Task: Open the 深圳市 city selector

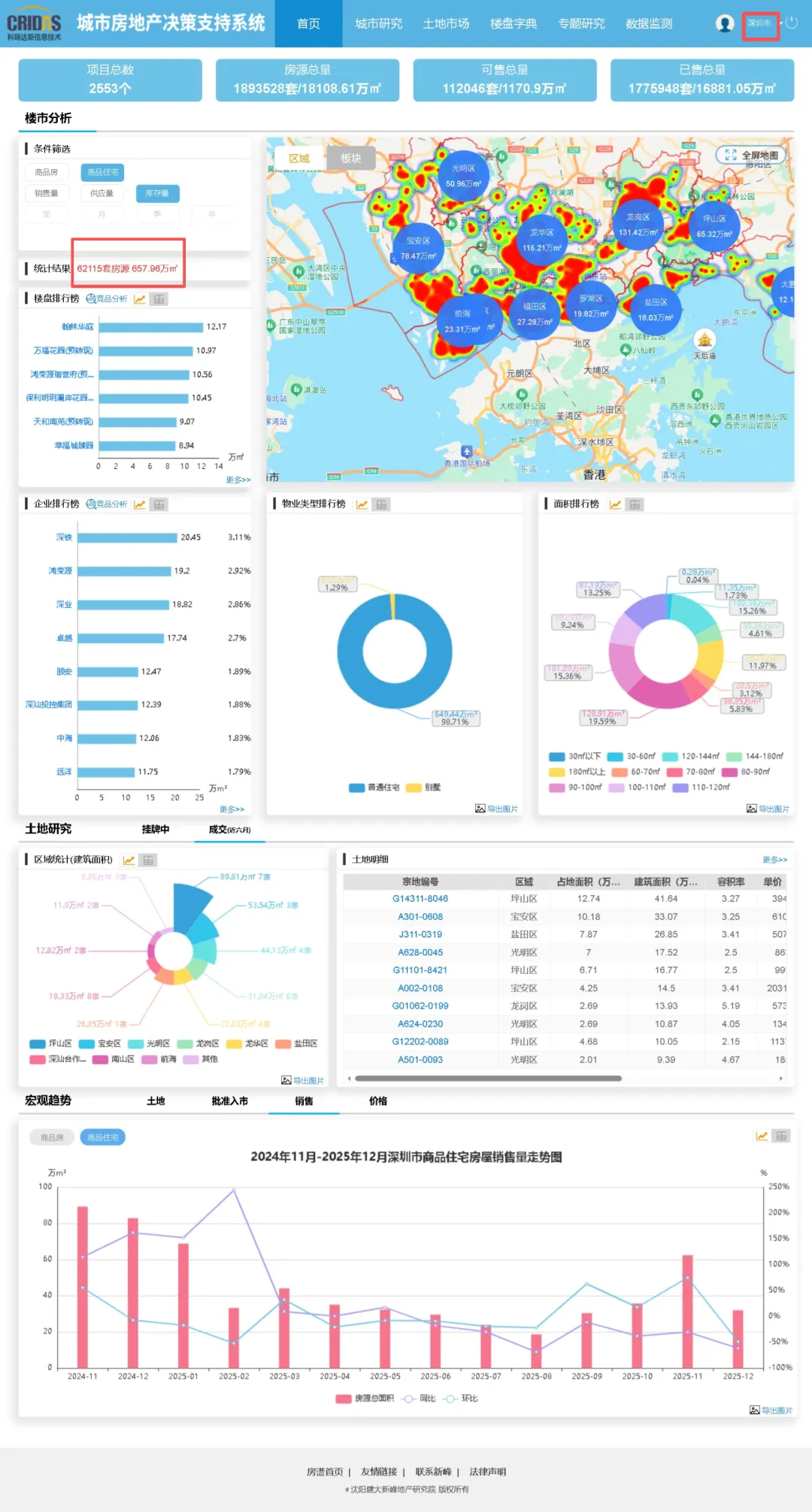Action: [759, 23]
